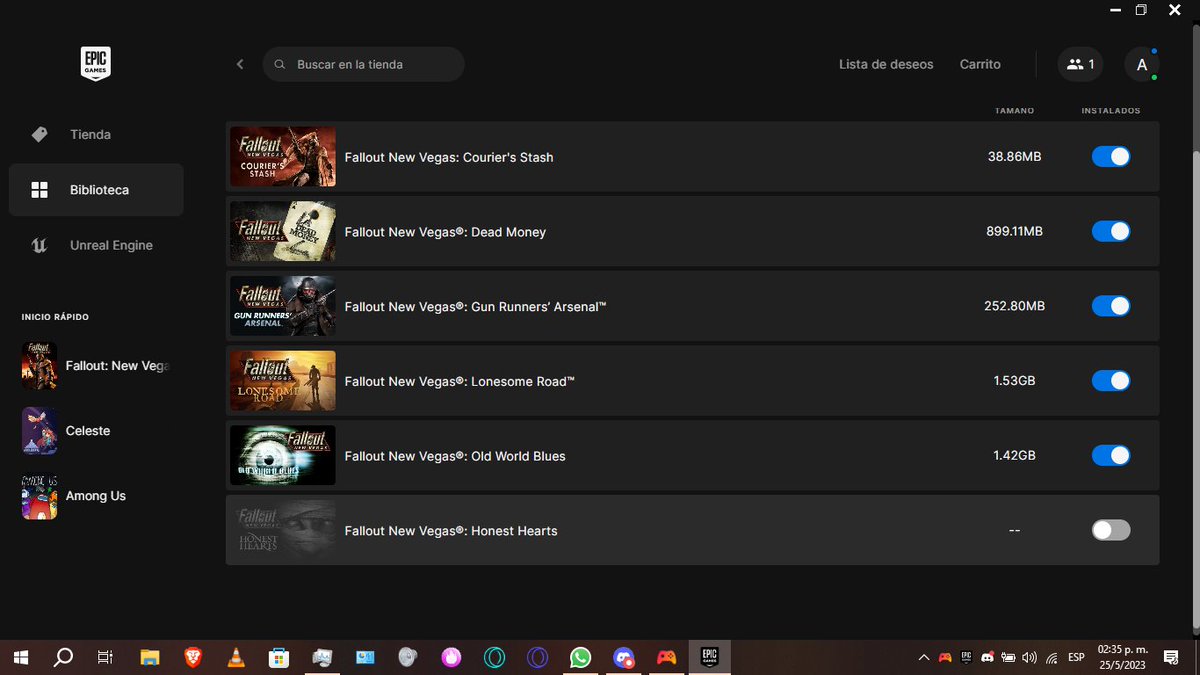
Task: Click the 1.53GB size value
Action: click(x=1014, y=381)
